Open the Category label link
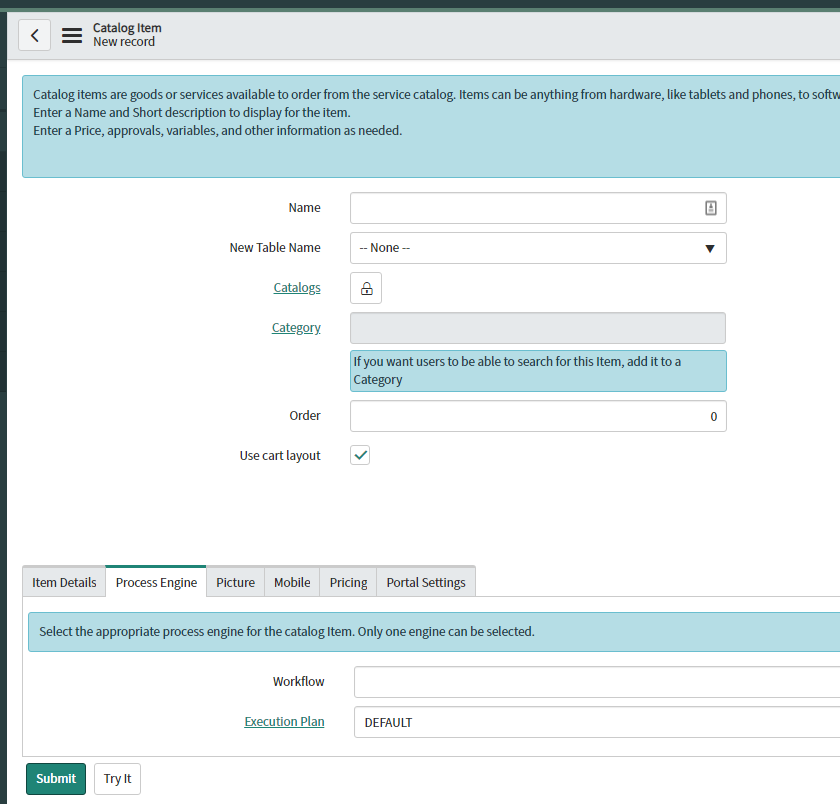Viewport: 840px width, 804px height. tap(296, 328)
